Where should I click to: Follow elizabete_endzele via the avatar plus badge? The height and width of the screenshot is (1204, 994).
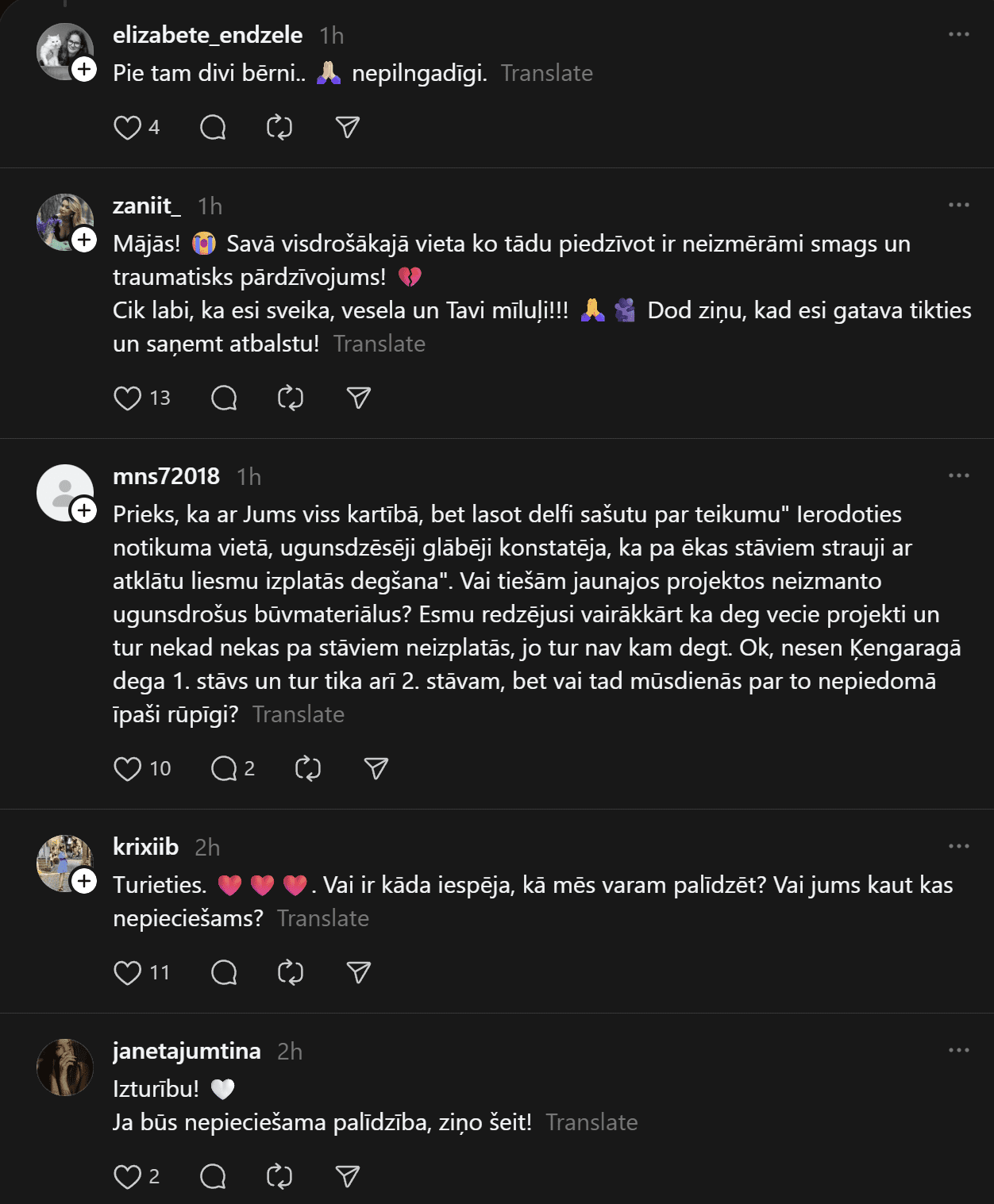click(x=84, y=69)
